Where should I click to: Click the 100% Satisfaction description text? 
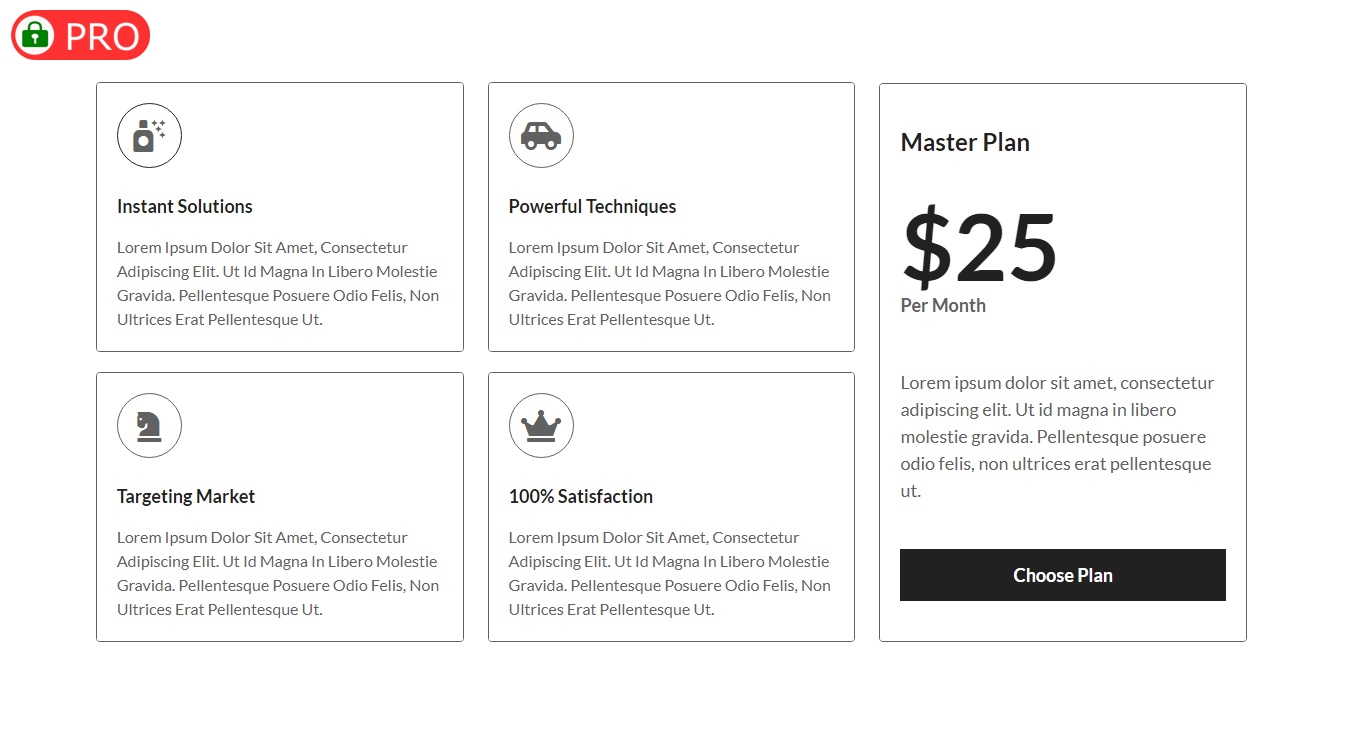670,574
